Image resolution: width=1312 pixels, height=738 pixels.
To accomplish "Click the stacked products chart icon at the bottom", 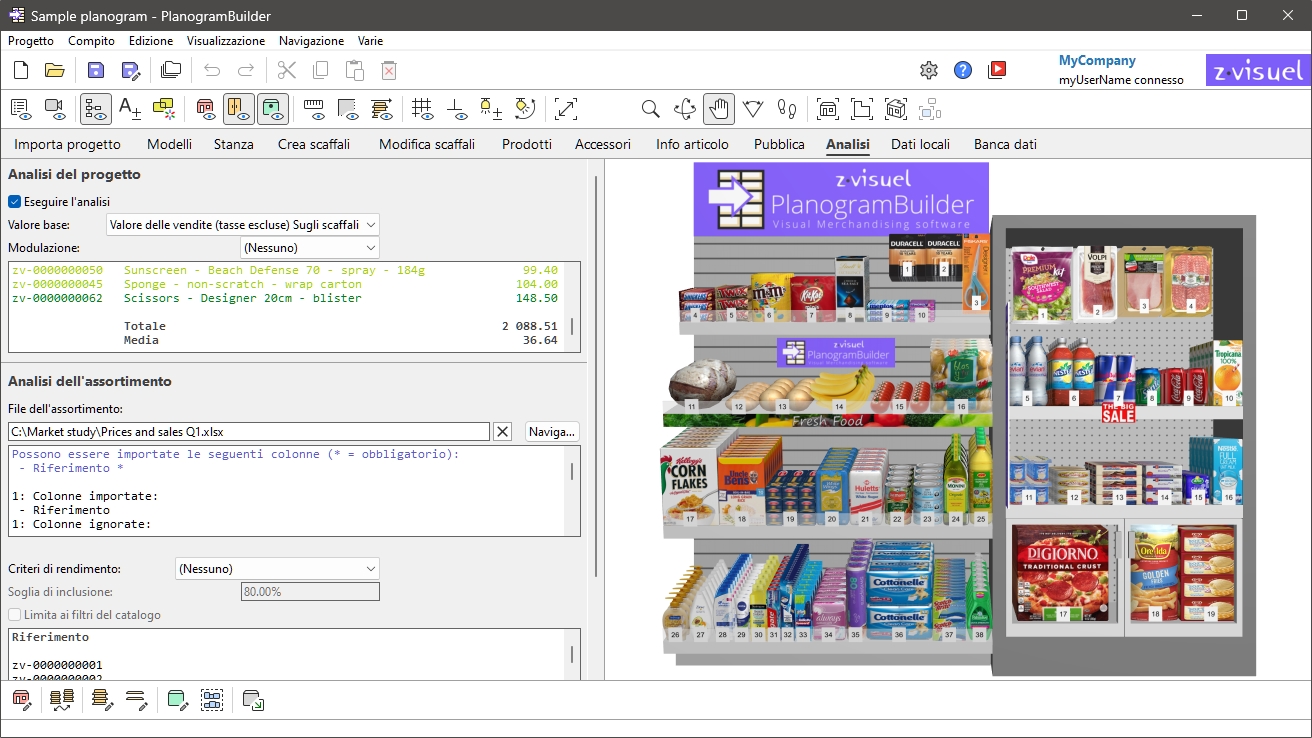I will (62, 700).
